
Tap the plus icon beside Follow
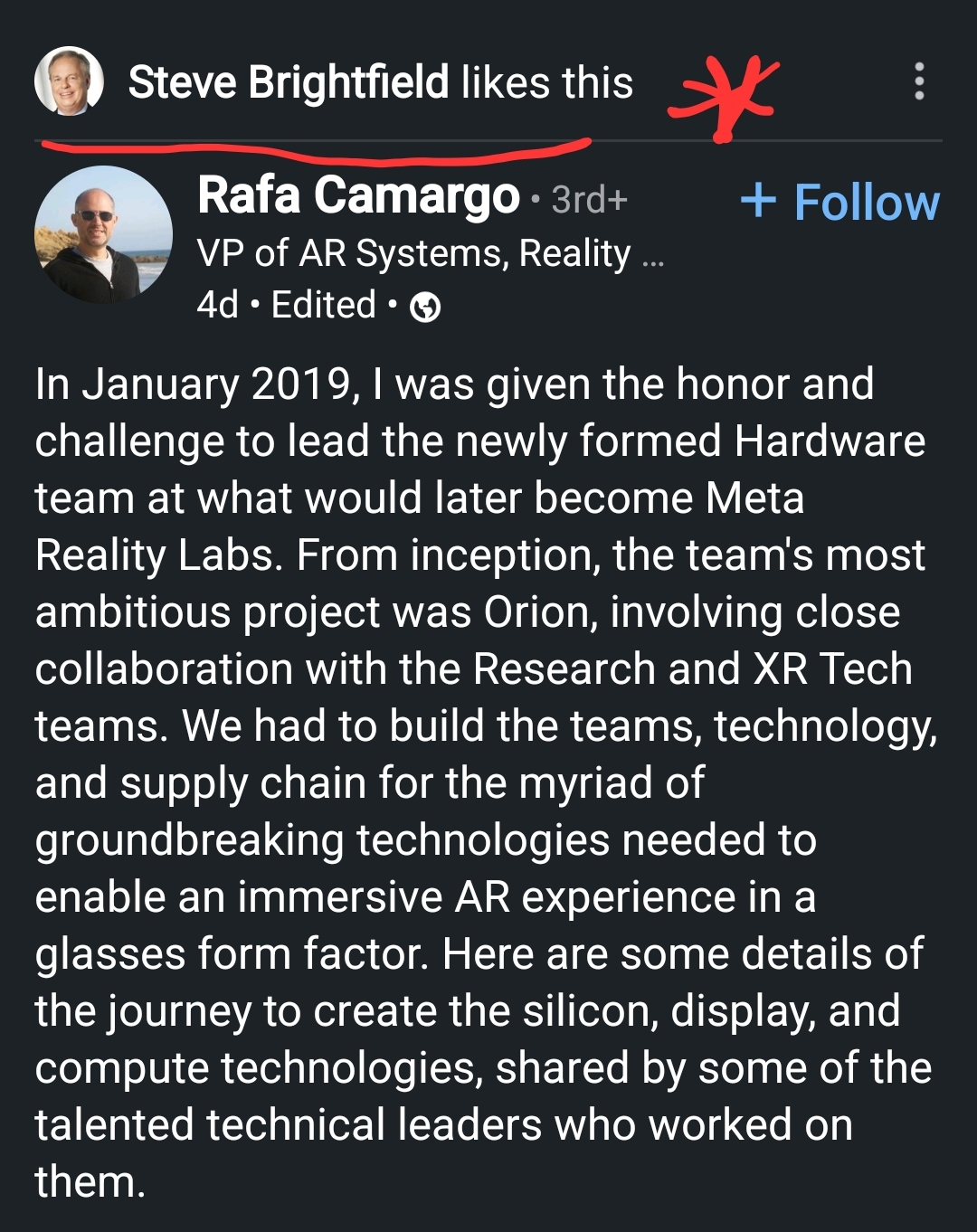758,200
